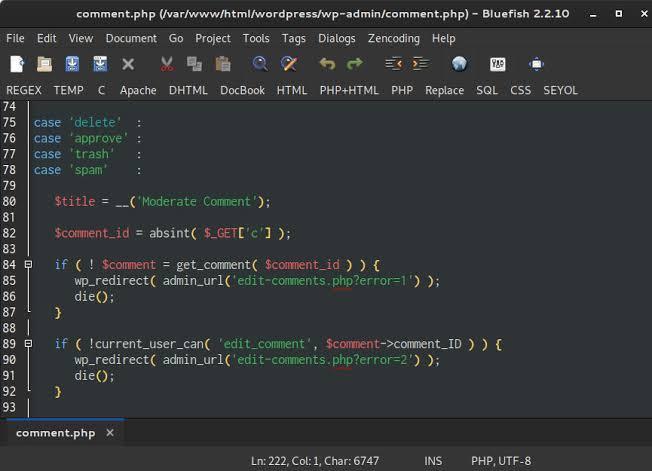Viewport: 652px width, 471px height.
Task: Place cursor on $title variable
Action: click(75, 202)
